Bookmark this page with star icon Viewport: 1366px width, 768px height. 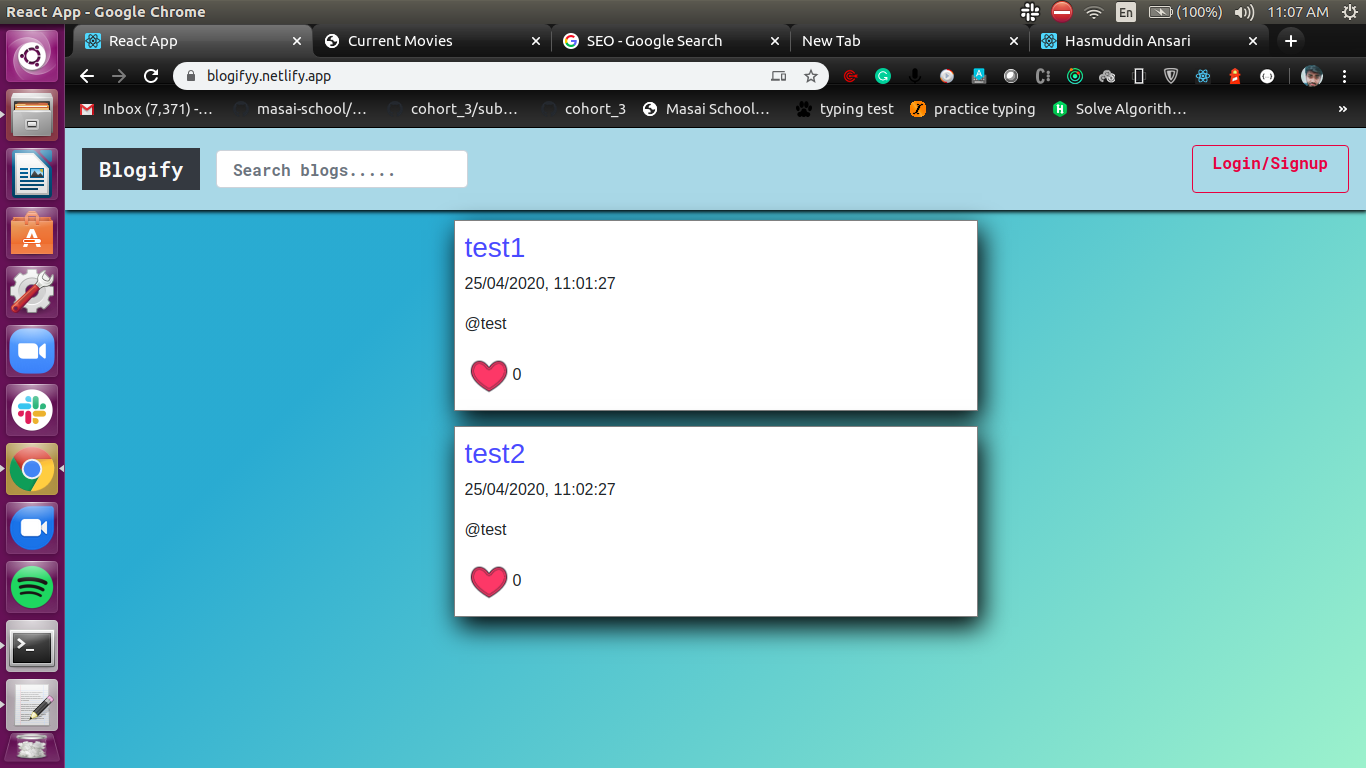(x=811, y=76)
